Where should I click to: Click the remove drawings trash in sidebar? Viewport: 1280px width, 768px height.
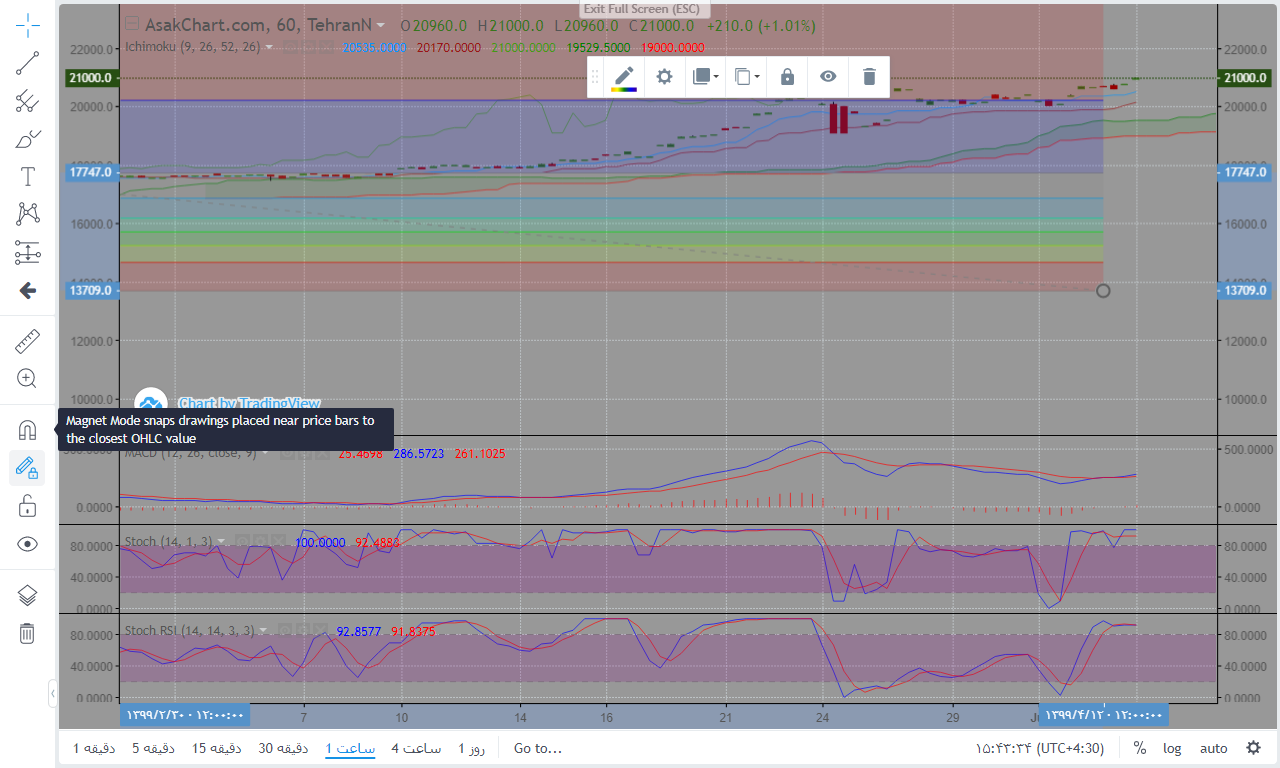[x=28, y=633]
